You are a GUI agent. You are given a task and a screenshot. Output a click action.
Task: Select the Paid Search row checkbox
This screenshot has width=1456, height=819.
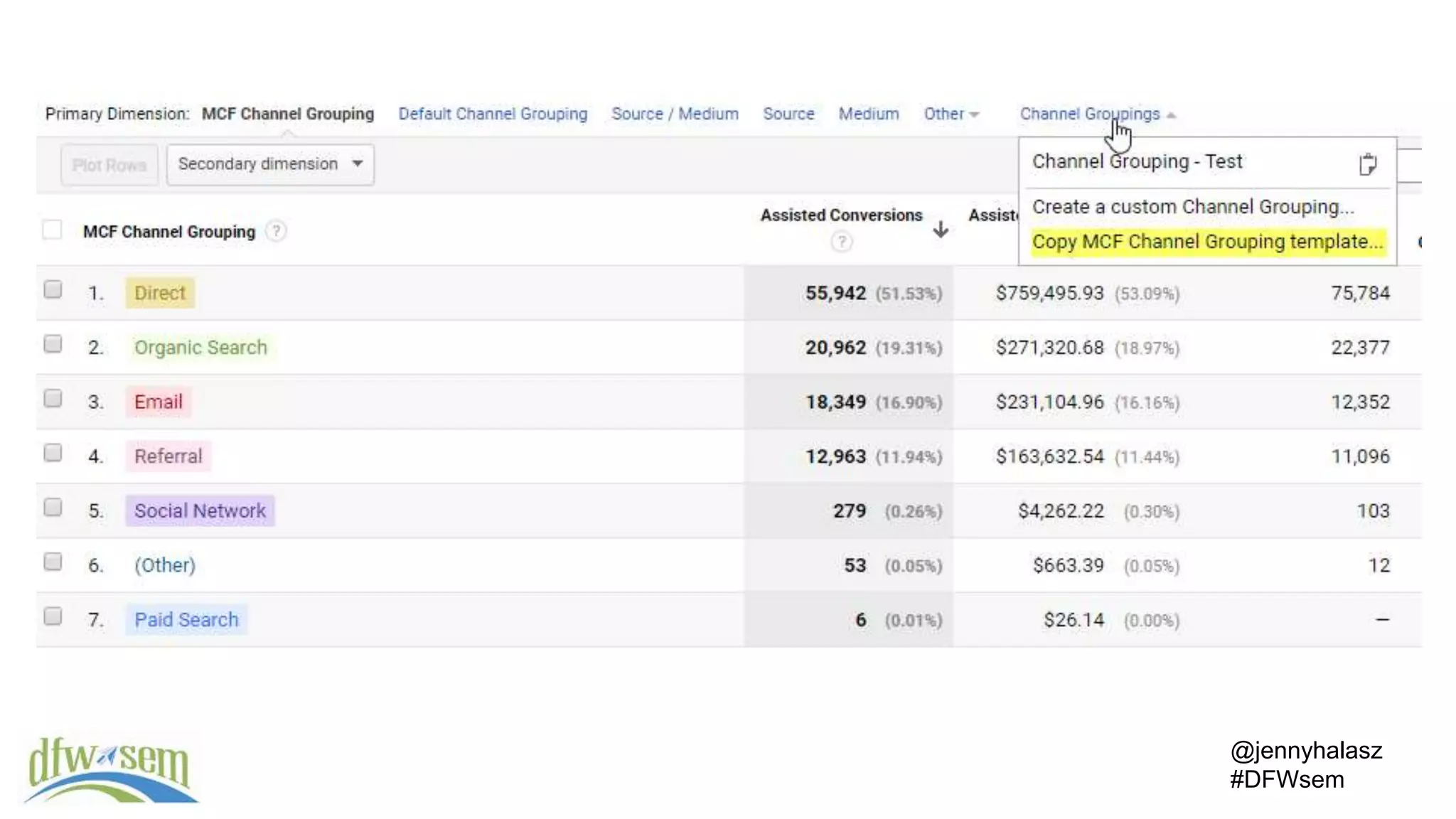point(53,616)
